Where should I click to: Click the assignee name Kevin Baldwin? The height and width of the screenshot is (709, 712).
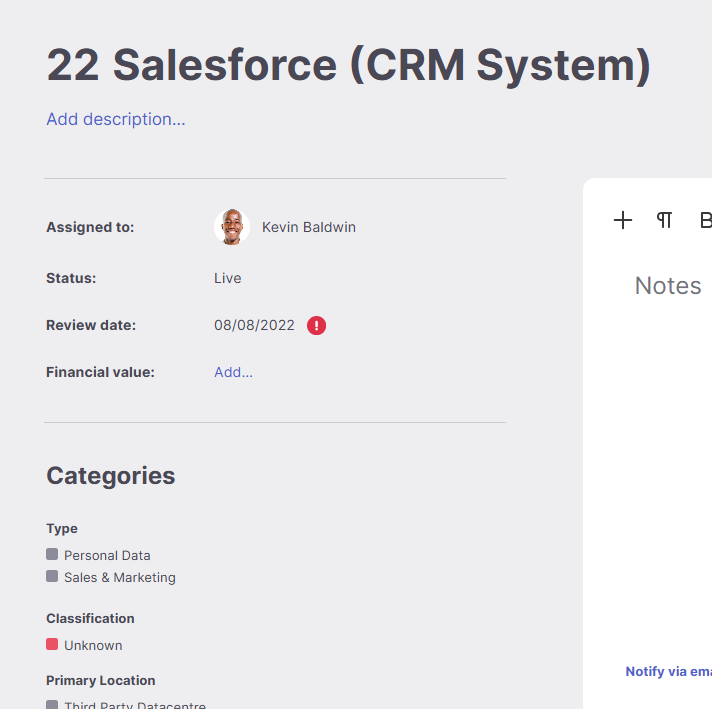(x=309, y=227)
